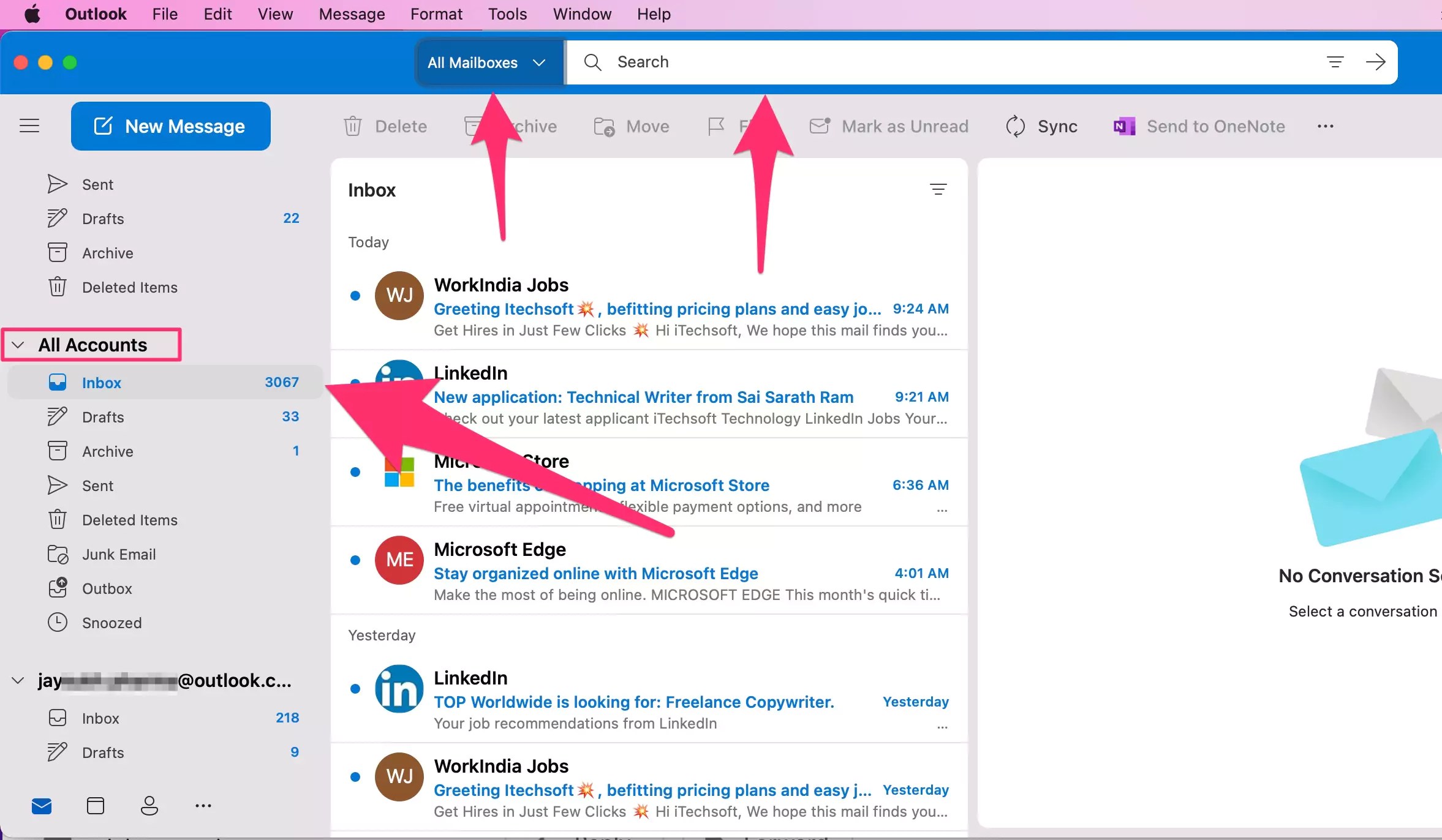This screenshot has width=1442, height=840.
Task: Click the Move icon in the toolbar
Action: coord(604,126)
